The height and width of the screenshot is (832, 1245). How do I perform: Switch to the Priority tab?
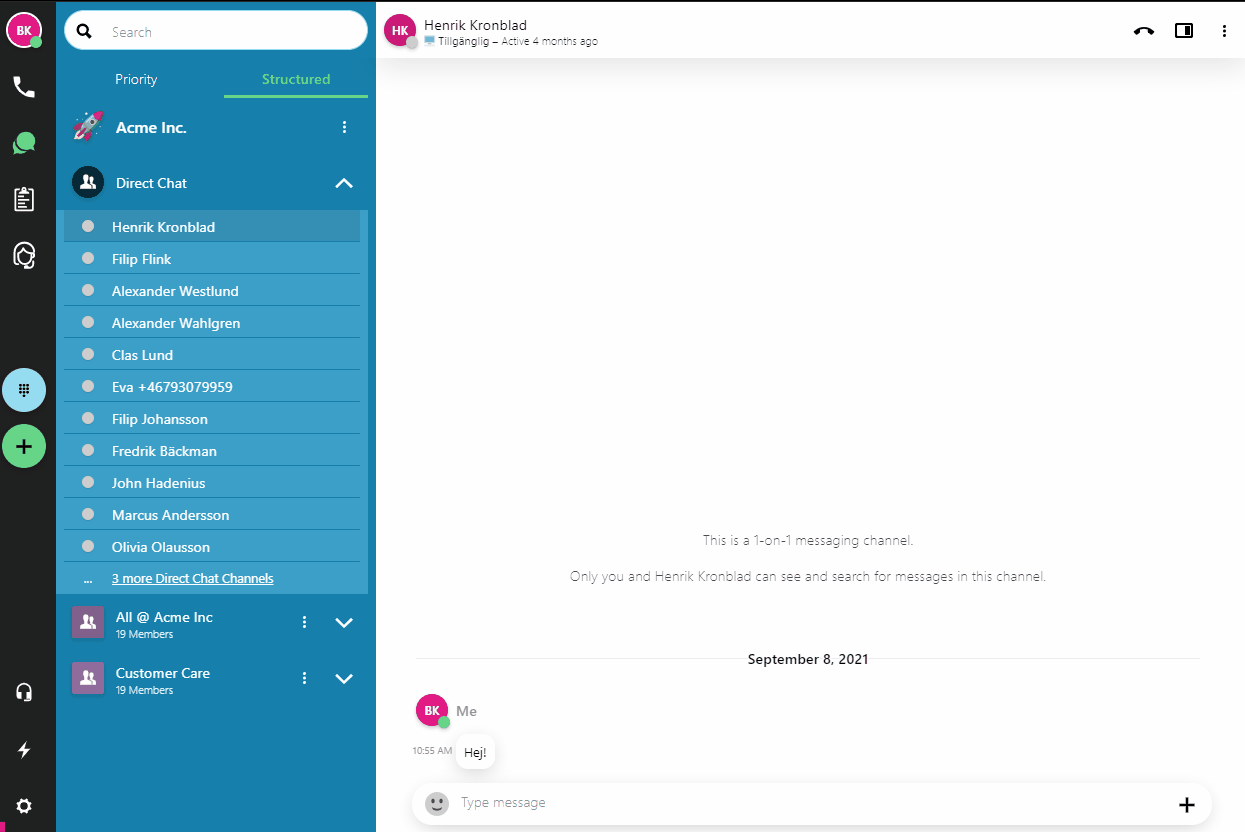click(x=136, y=79)
